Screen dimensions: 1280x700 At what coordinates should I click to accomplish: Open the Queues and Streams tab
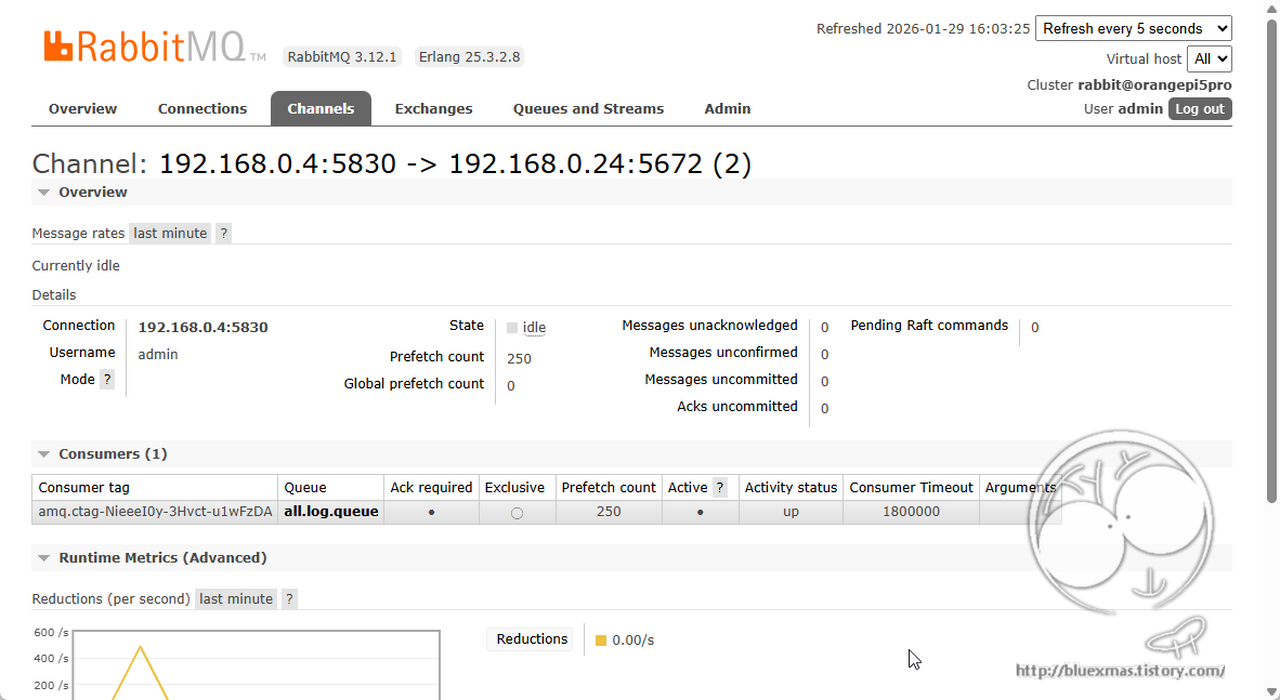(588, 109)
